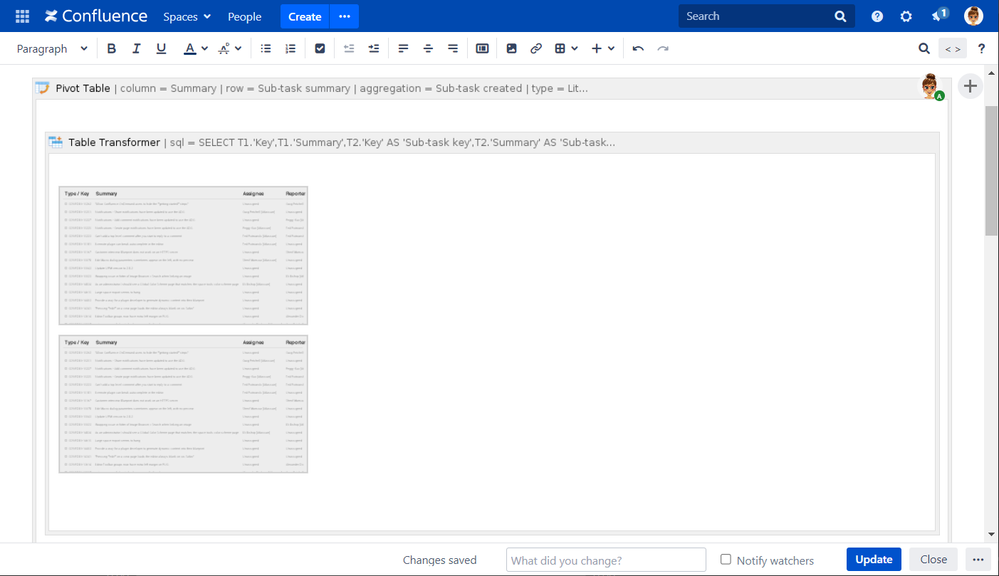The width and height of the screenshot is (999, 576).
Task: Open the Spaces dropdown menu
Action: point(187,17)
